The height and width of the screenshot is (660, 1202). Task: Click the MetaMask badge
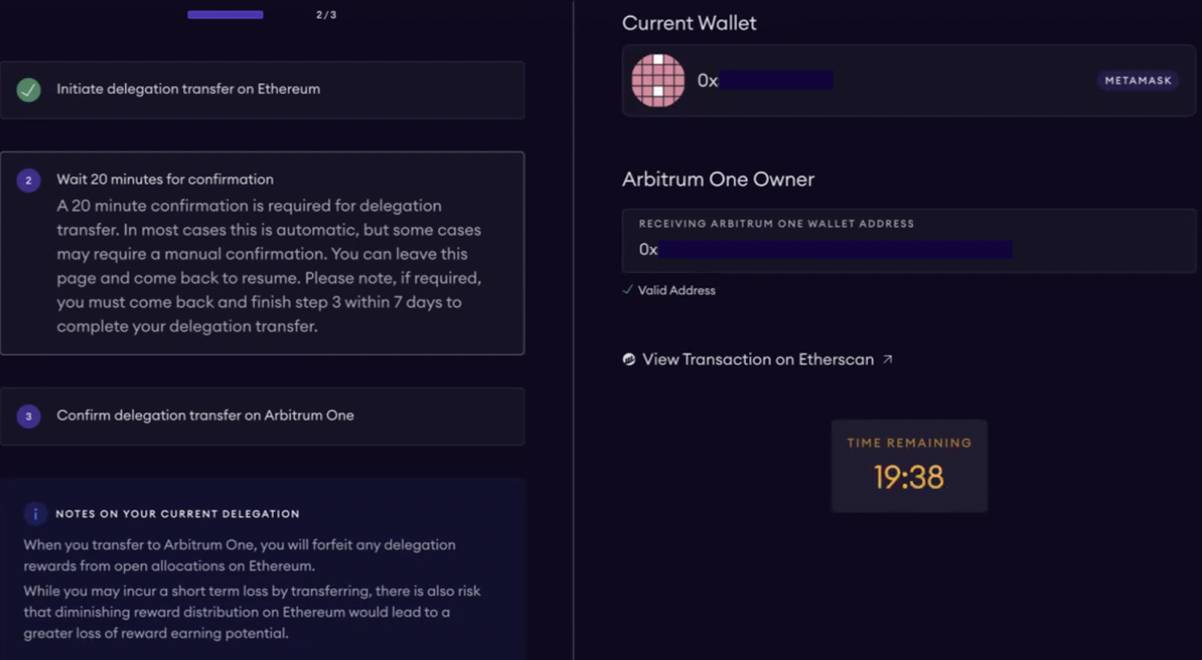point(1138,81)
